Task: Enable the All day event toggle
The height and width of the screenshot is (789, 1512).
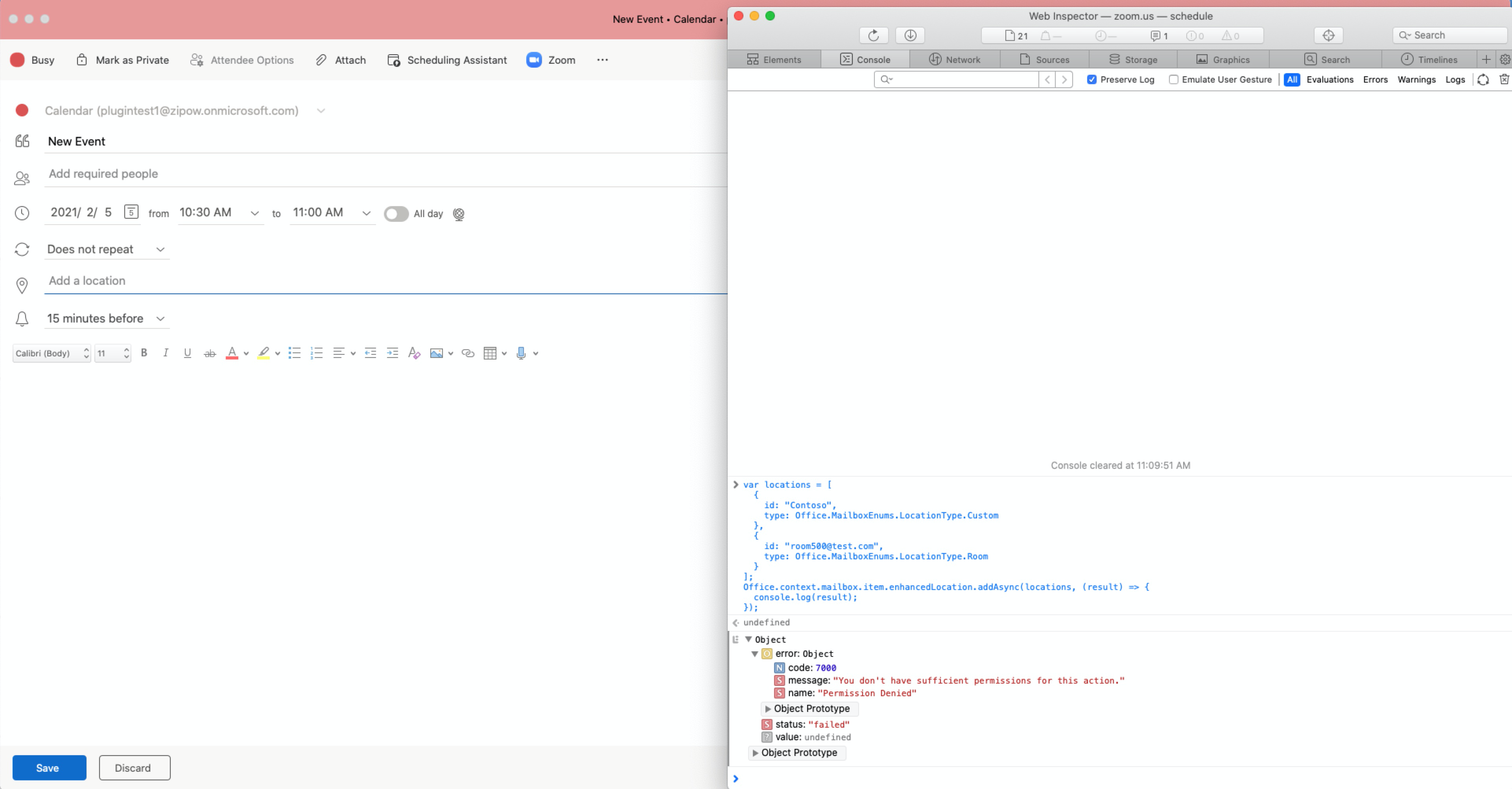Action: pyautogui.click(x=396, y=214)
